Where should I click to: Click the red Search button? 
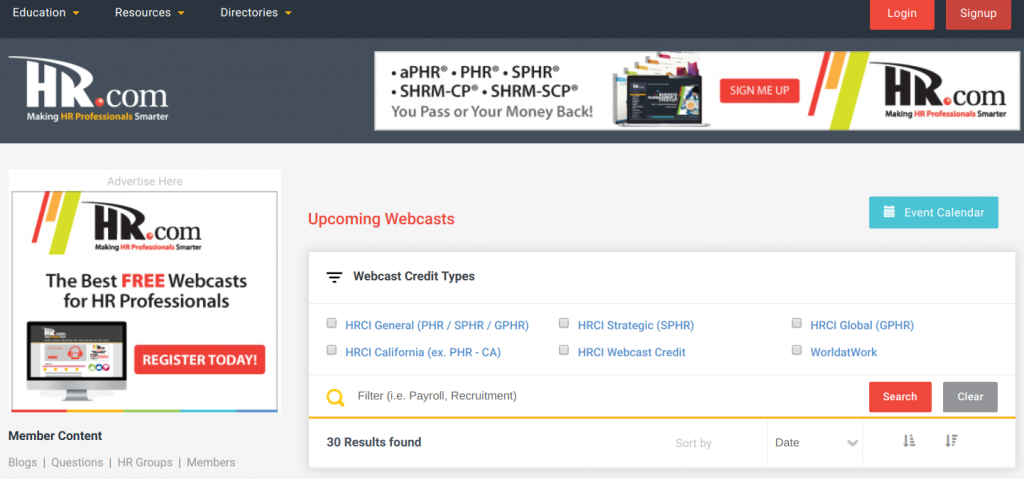(900, 397)
